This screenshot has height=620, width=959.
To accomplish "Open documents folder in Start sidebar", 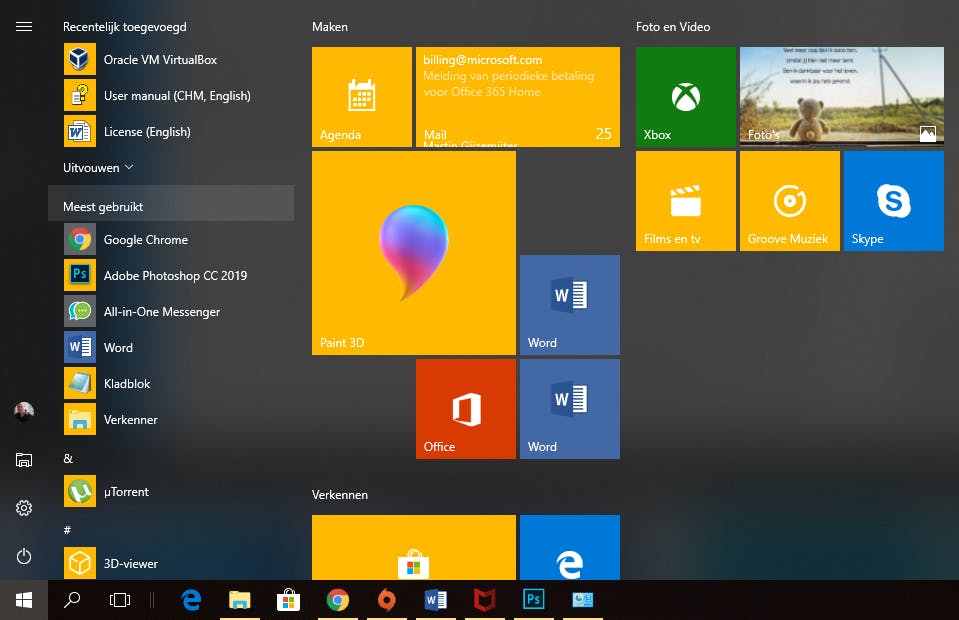I will coord(24,460).
